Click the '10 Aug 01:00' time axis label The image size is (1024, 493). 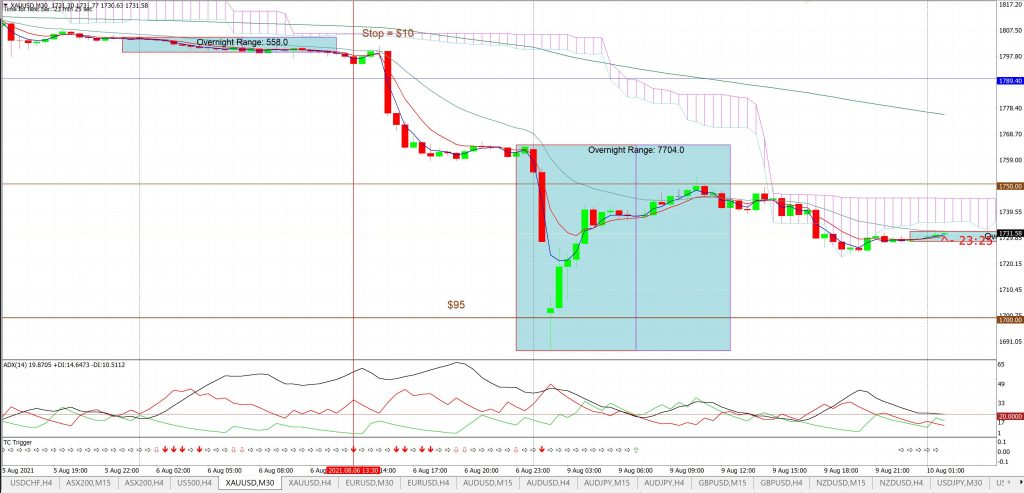[x=946, y=470]
